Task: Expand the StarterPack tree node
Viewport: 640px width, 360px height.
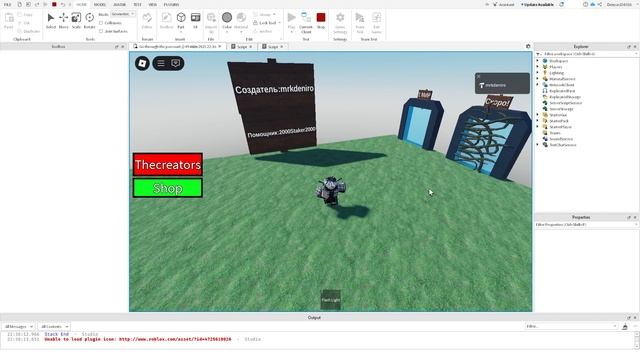Action: (538, 121)
